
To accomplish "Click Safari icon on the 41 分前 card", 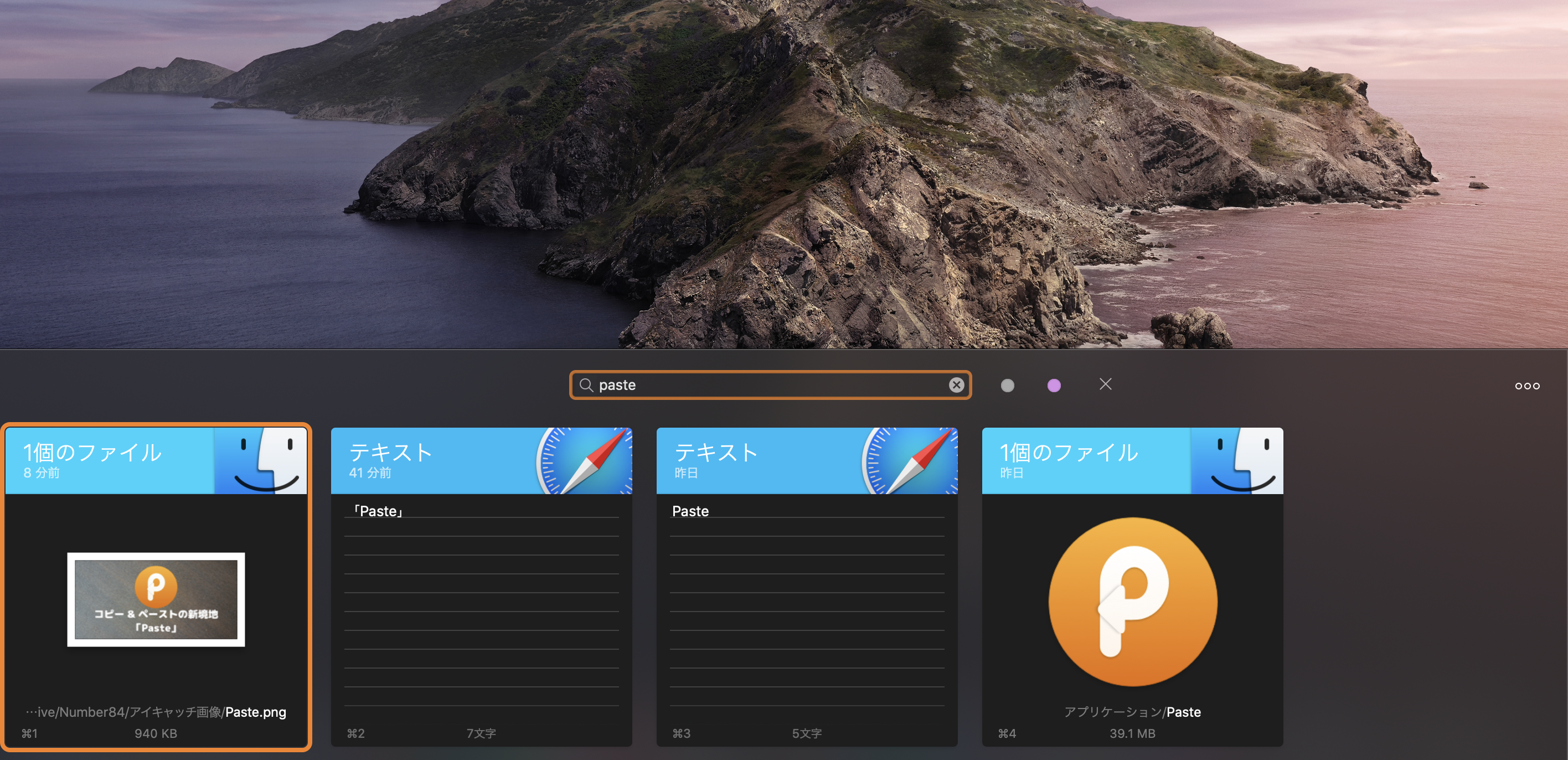I will click(x=584, y=460).
